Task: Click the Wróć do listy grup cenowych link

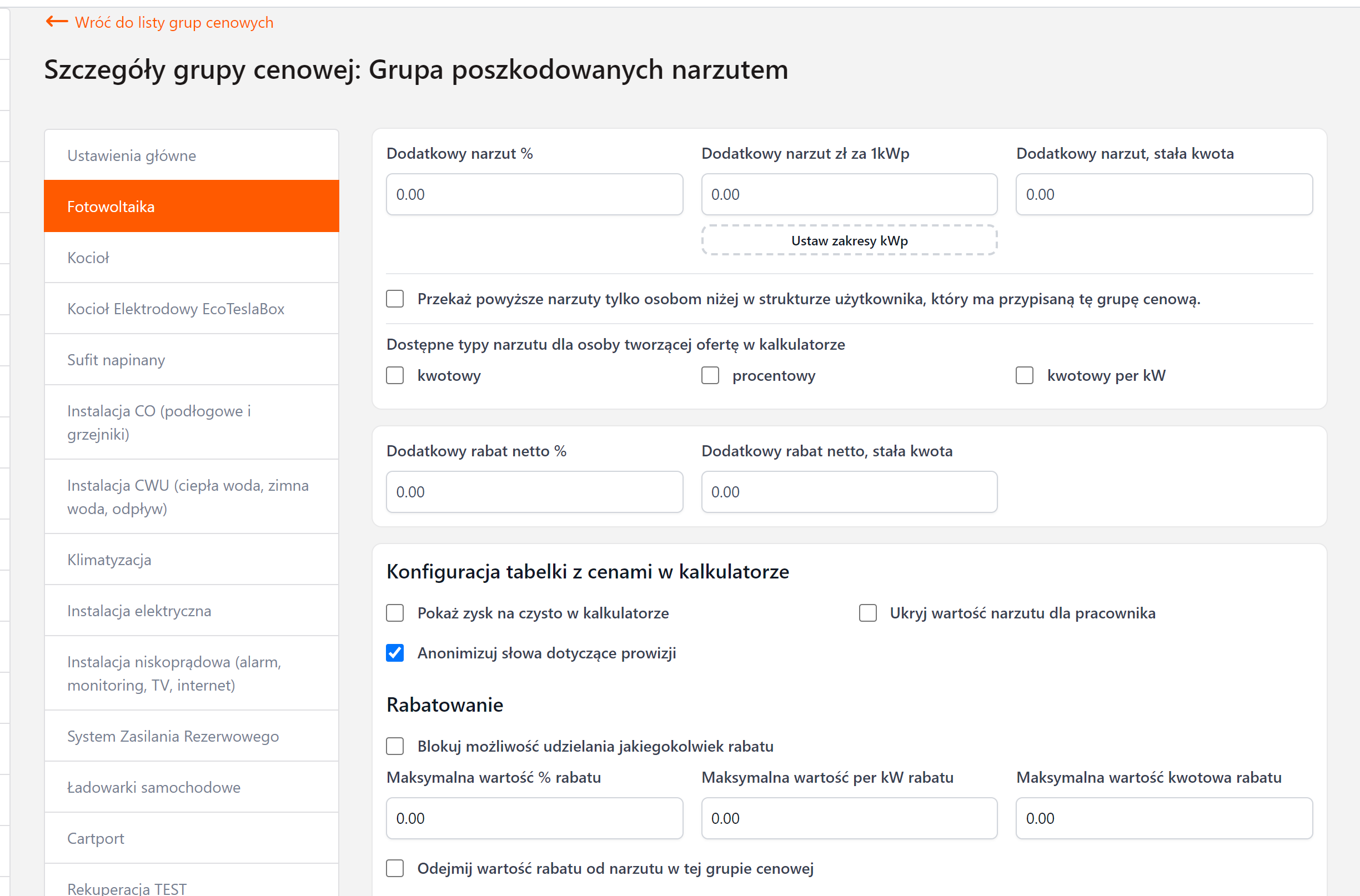Action: point(174,22)
